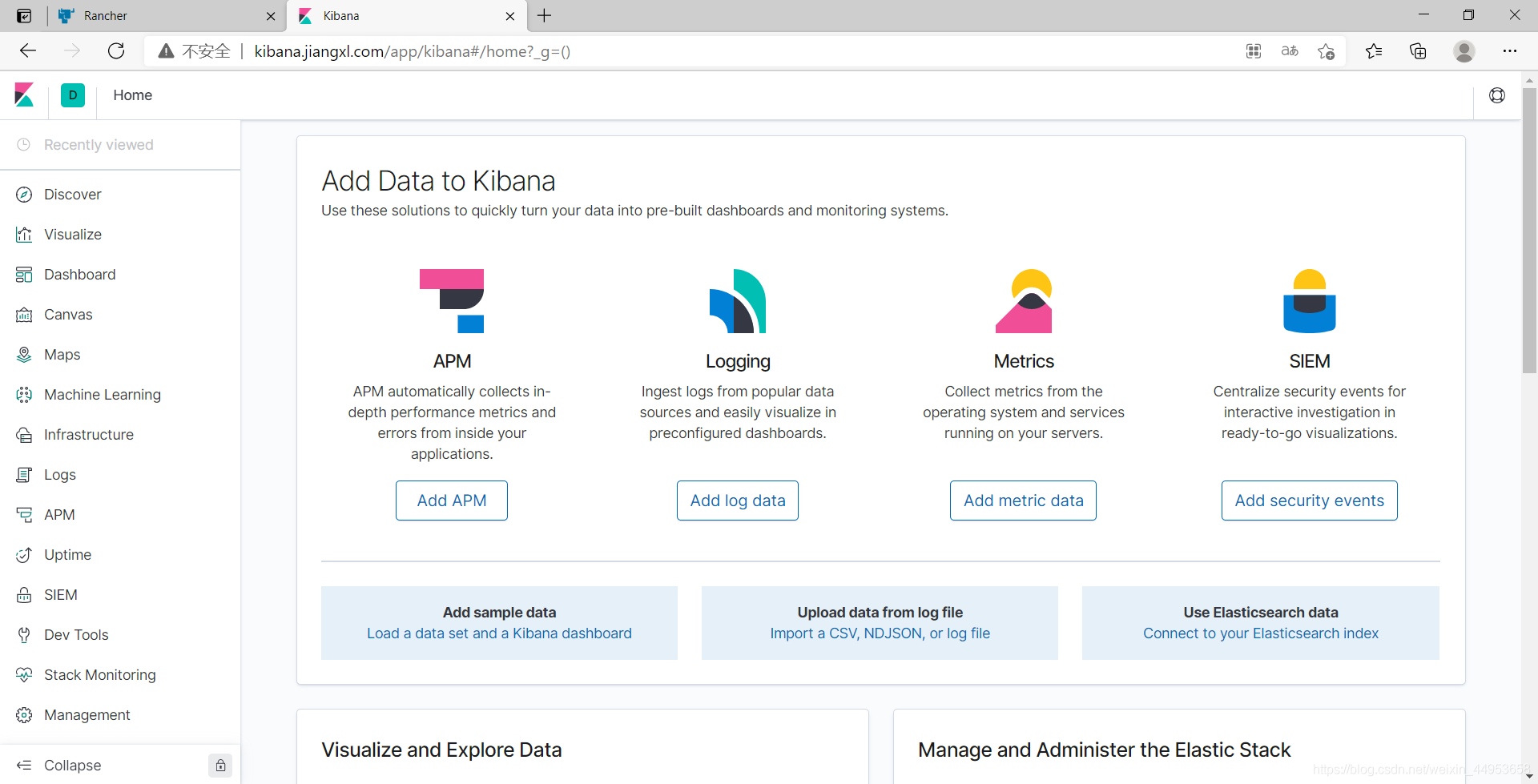1538x784 pixels.
Task: Open the Favorites list icon
Action: tap(1374, 51)
